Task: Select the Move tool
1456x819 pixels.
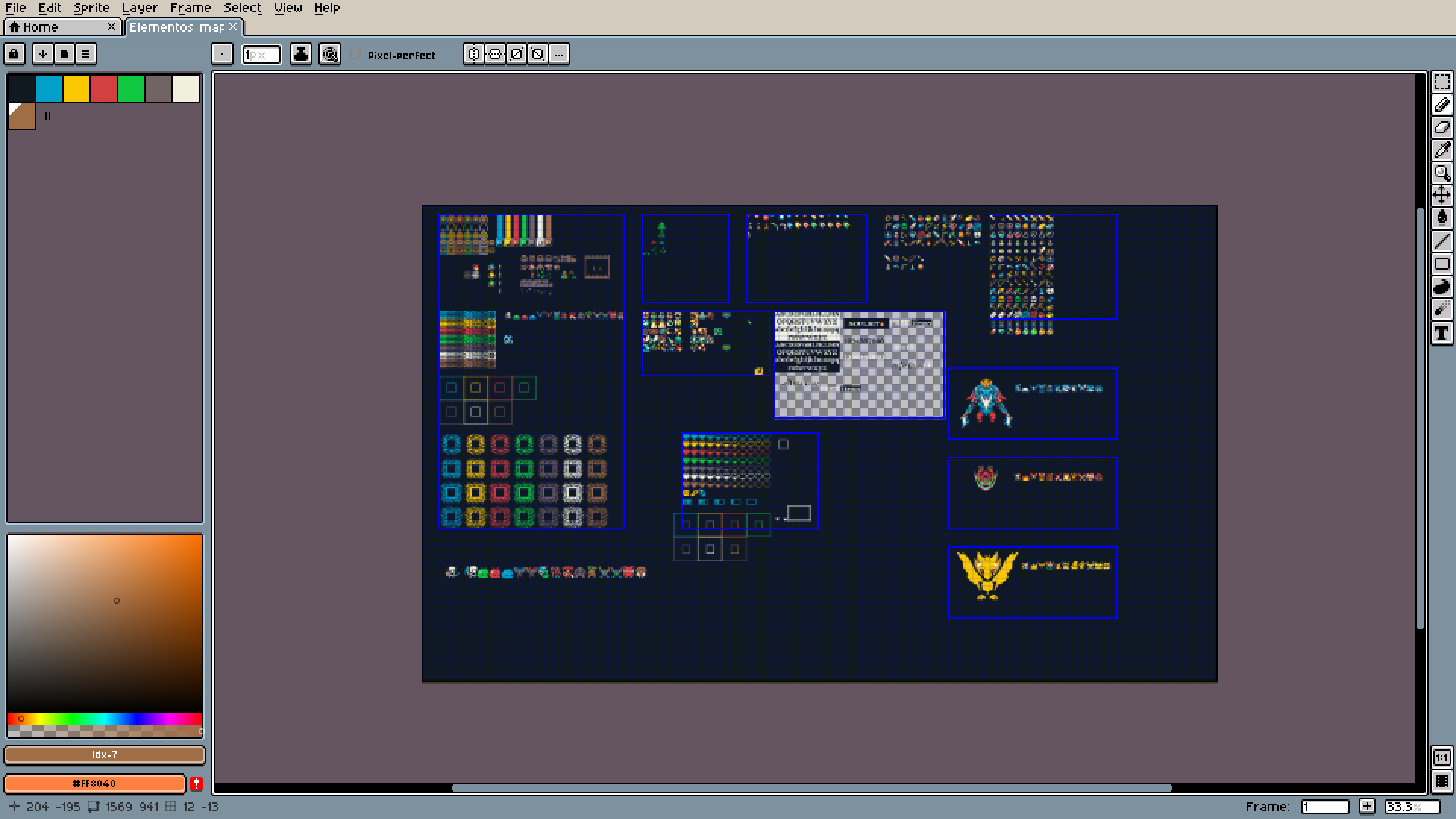Action: (1442, 195)
